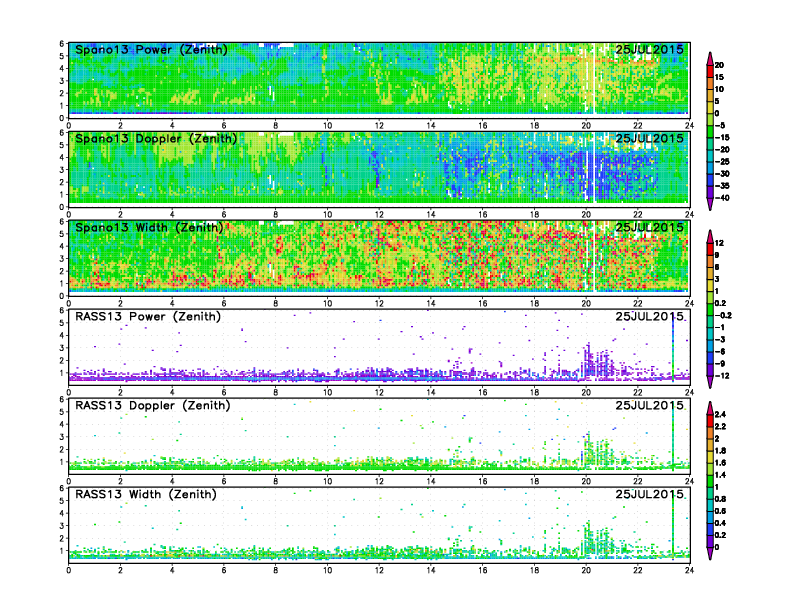Select the 25JUL2015 date in RASS13 Doppler panel

(649, 405)
